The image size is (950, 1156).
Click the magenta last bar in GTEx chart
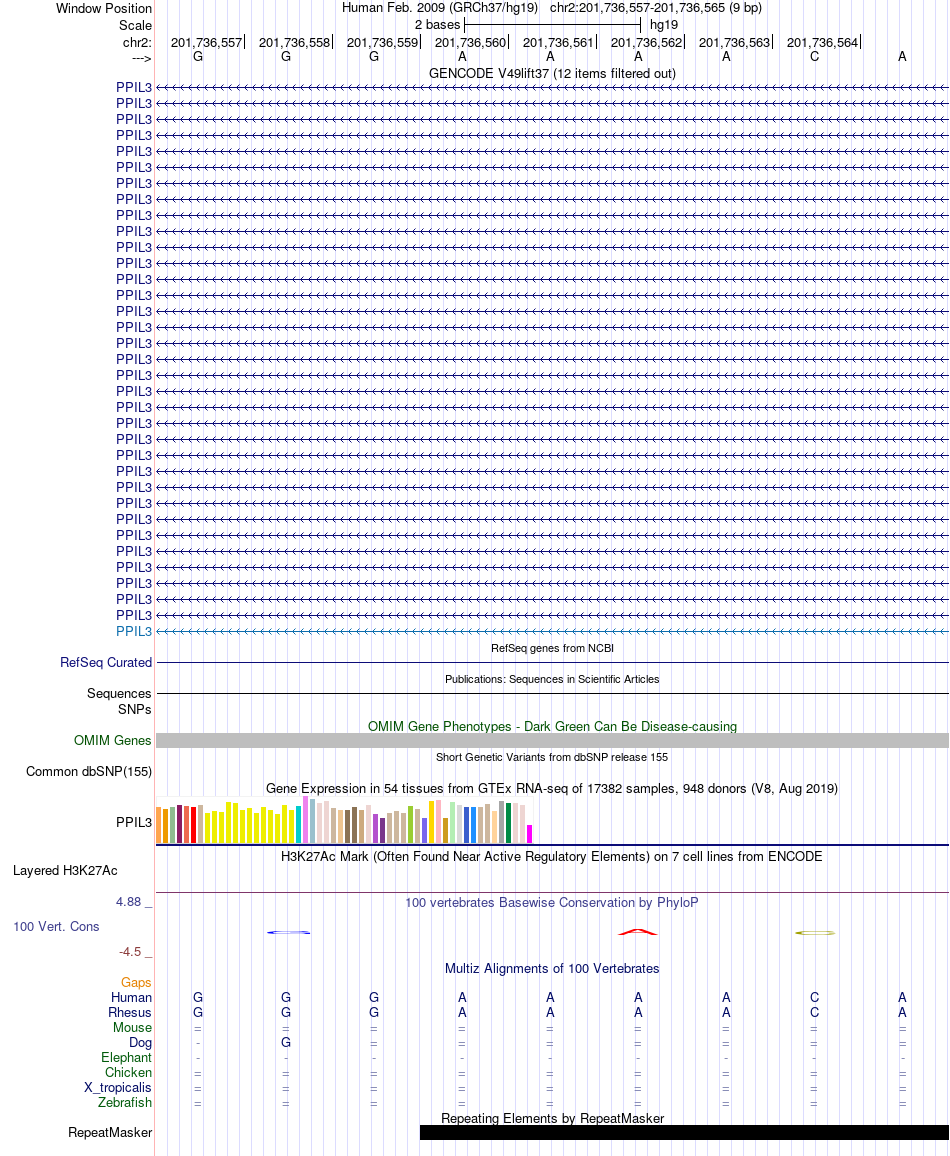click(529, 834)
